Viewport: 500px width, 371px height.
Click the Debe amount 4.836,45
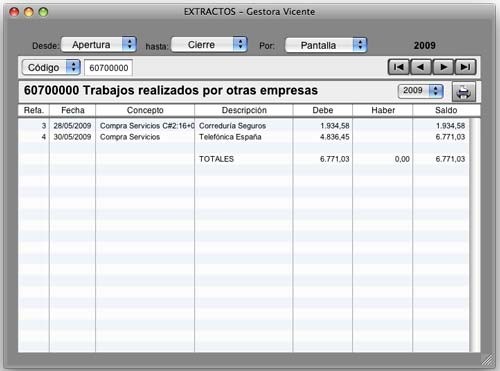(335, 137)
